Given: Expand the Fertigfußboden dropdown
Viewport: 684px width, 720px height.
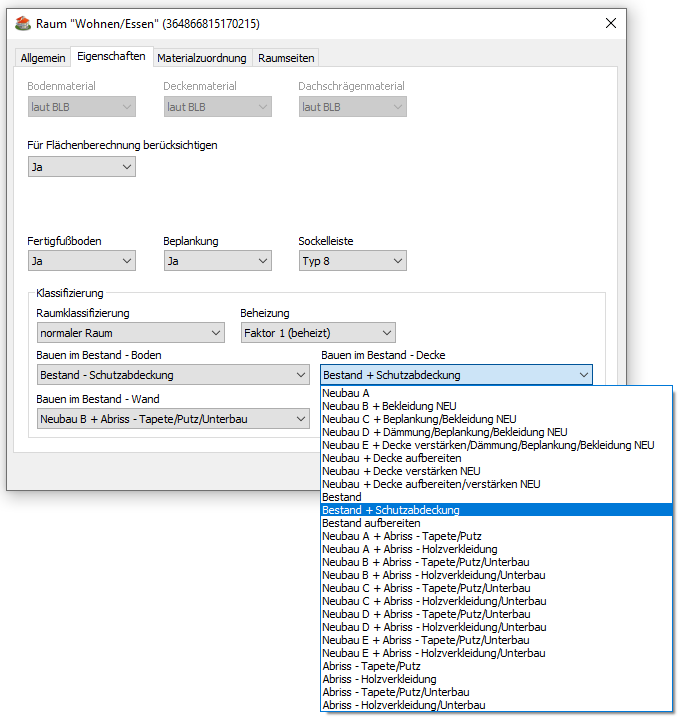Looking at the screenshot, I should coord(81,261).
